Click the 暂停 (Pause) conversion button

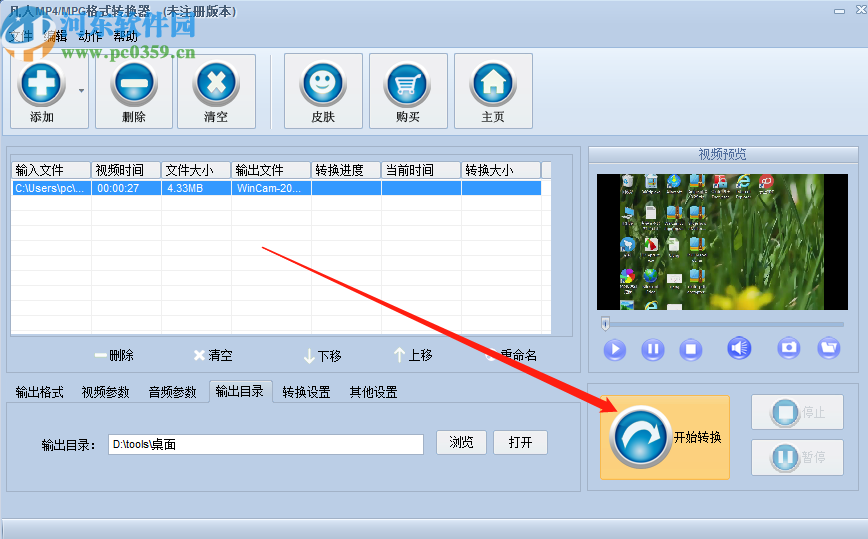pos(797,458)
